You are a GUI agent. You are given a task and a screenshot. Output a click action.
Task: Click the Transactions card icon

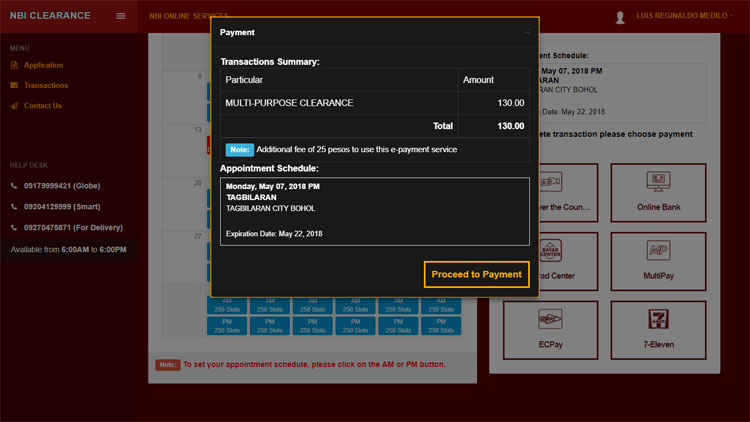14,85
